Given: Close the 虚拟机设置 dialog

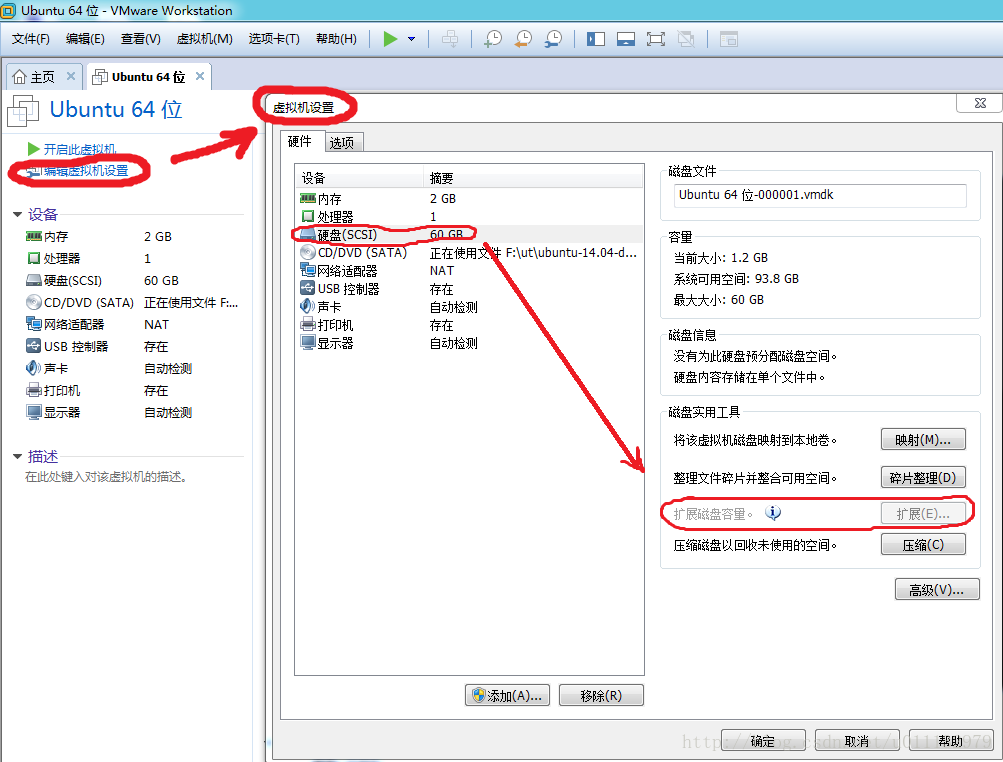Looking at the screenshot, I should coord(980,103).
